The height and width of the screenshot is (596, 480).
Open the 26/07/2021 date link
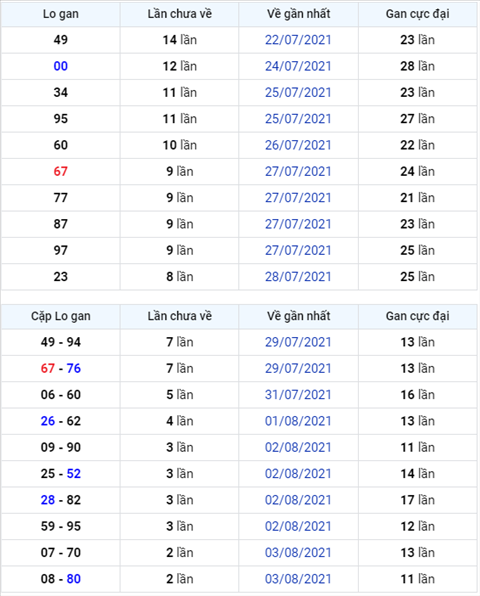[x=298, y=145]
